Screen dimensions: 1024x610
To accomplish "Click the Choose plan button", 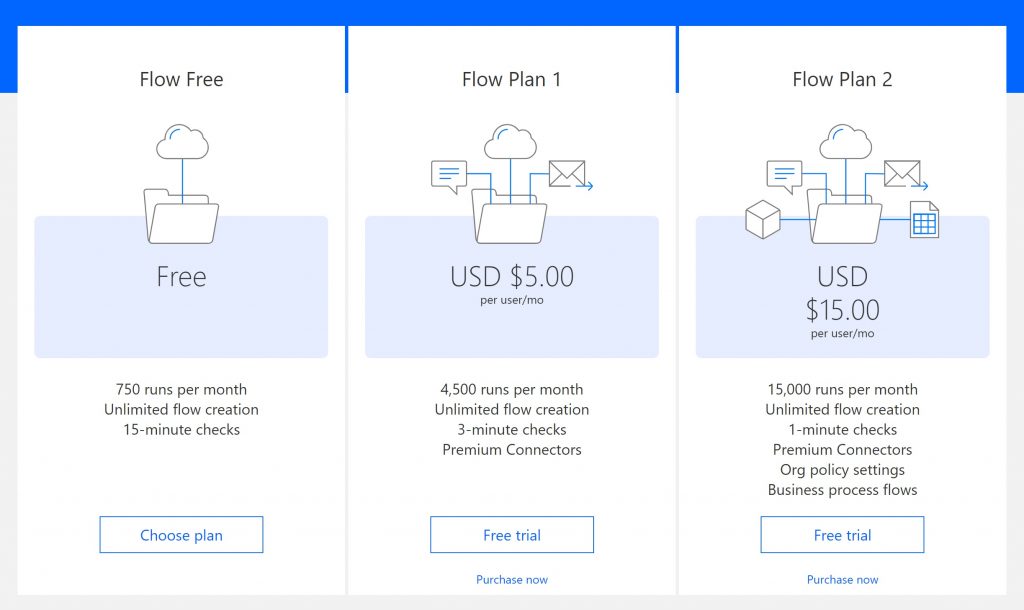I will coord(181,534).
